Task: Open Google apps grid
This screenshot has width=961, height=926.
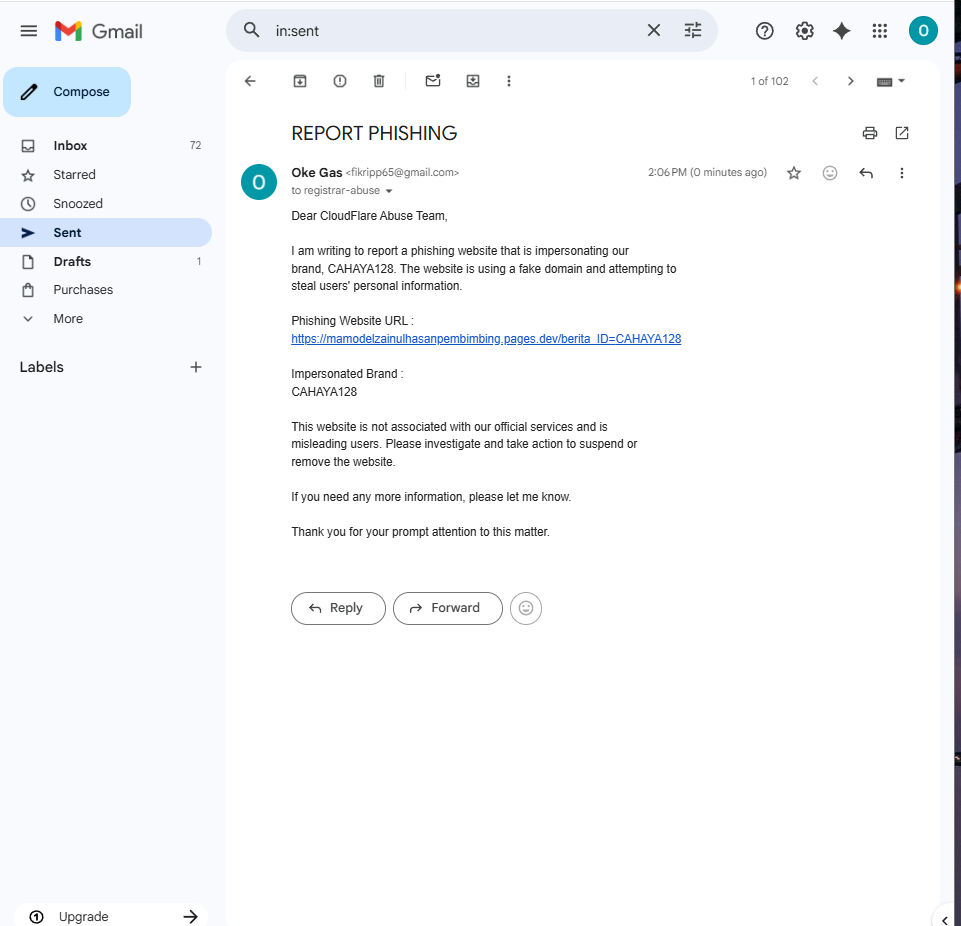Action: [x=879, y=31]
